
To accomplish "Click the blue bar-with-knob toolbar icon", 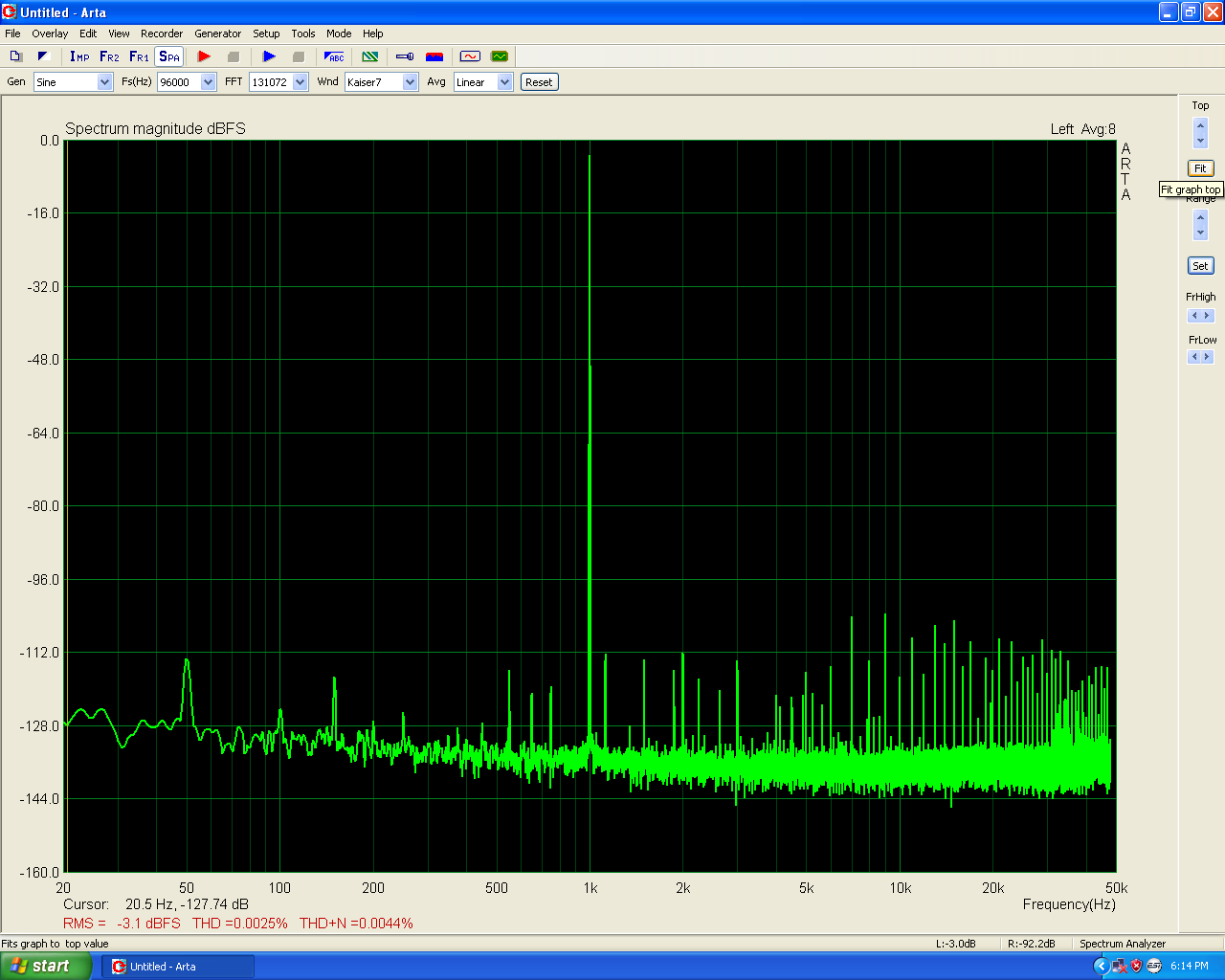I will (x=405, y=56).
